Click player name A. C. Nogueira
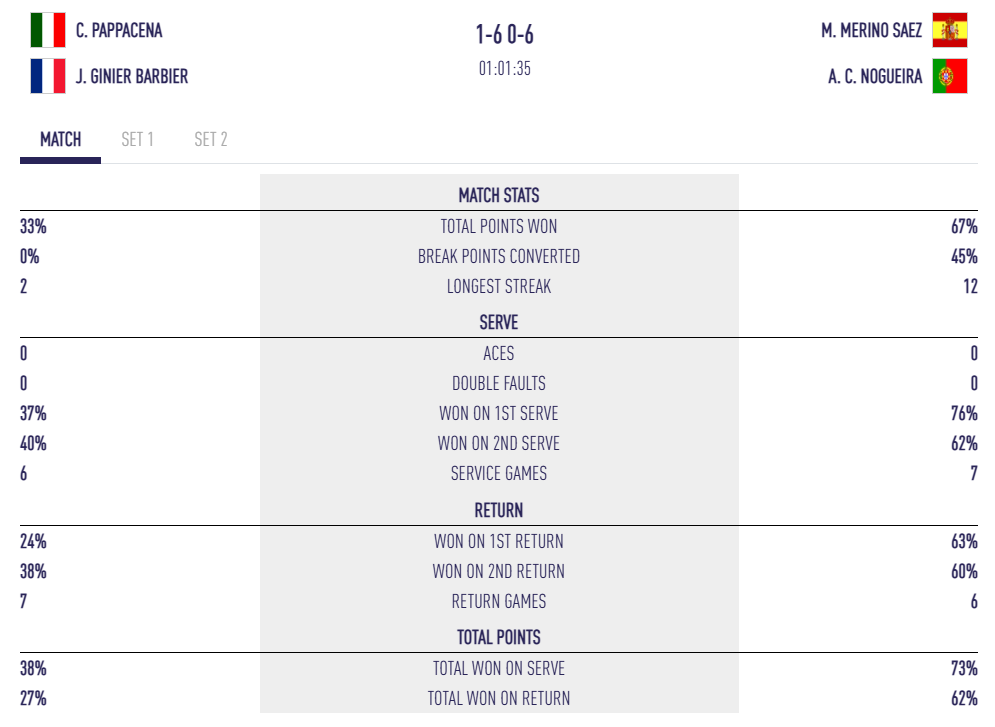The height and width of the screenshot is (727, 995). point(875,76)
